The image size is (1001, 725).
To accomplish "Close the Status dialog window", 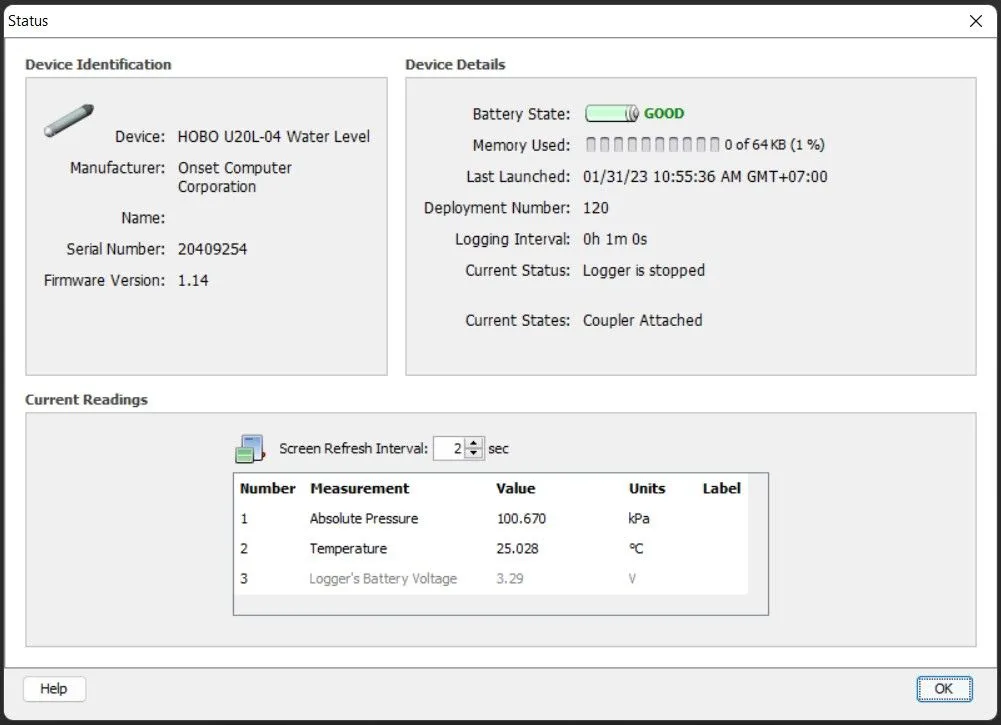I will click(x=975, y=21).
